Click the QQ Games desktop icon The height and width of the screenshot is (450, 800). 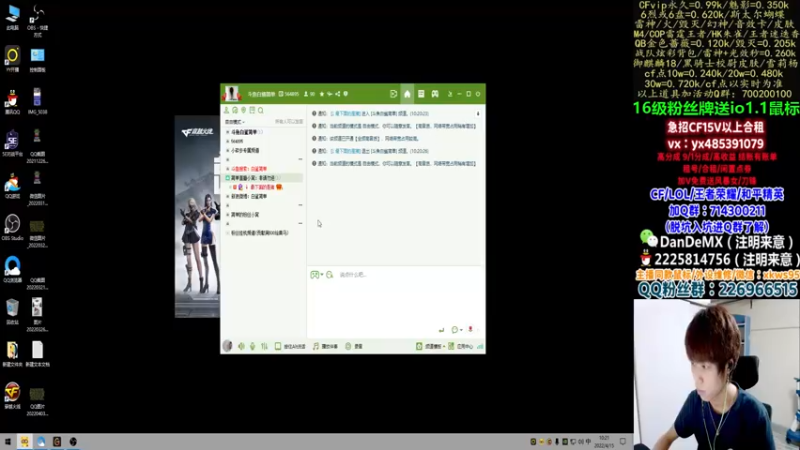[x=12, y=185]
